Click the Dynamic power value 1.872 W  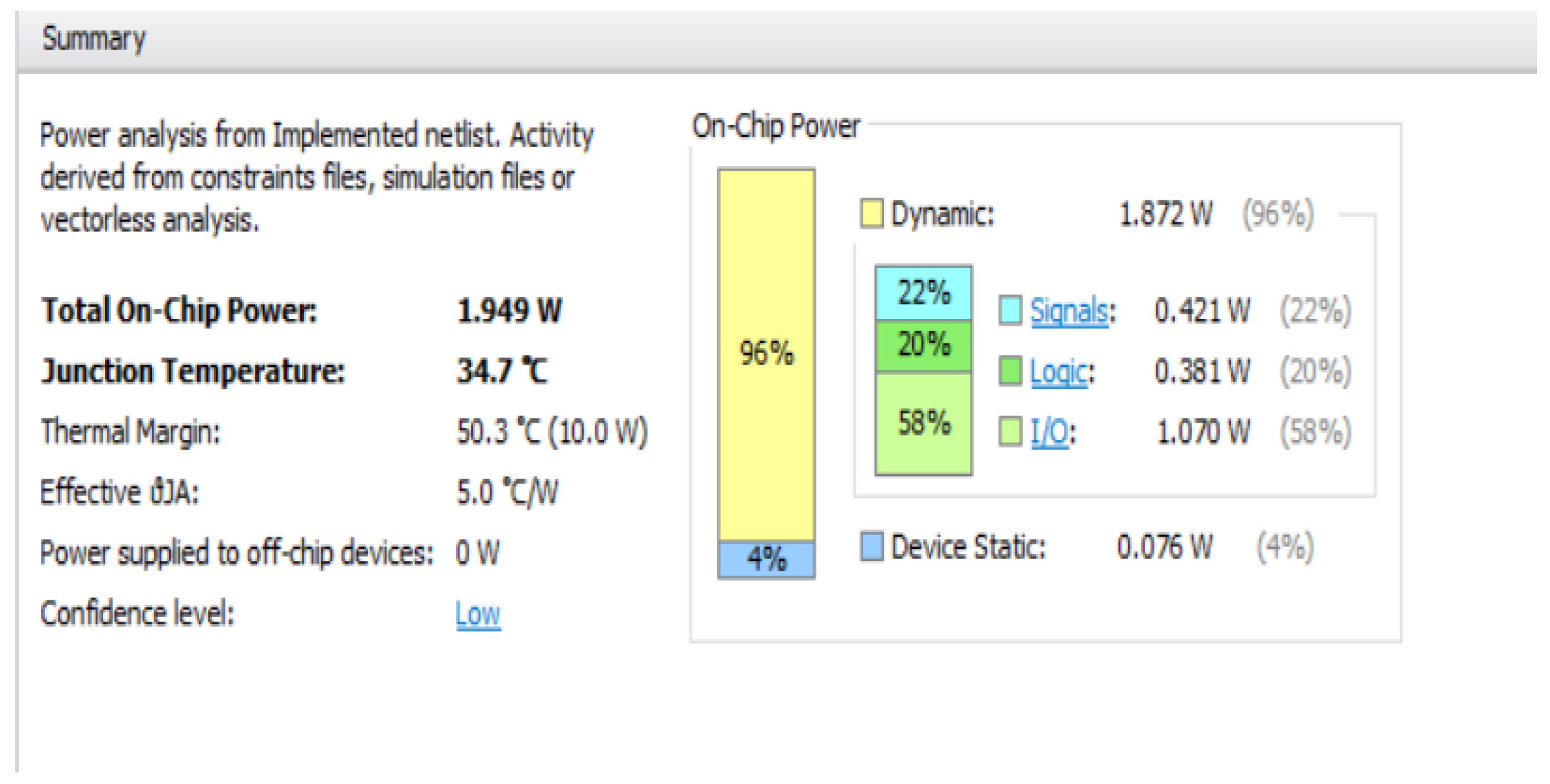click(1165, 214)
